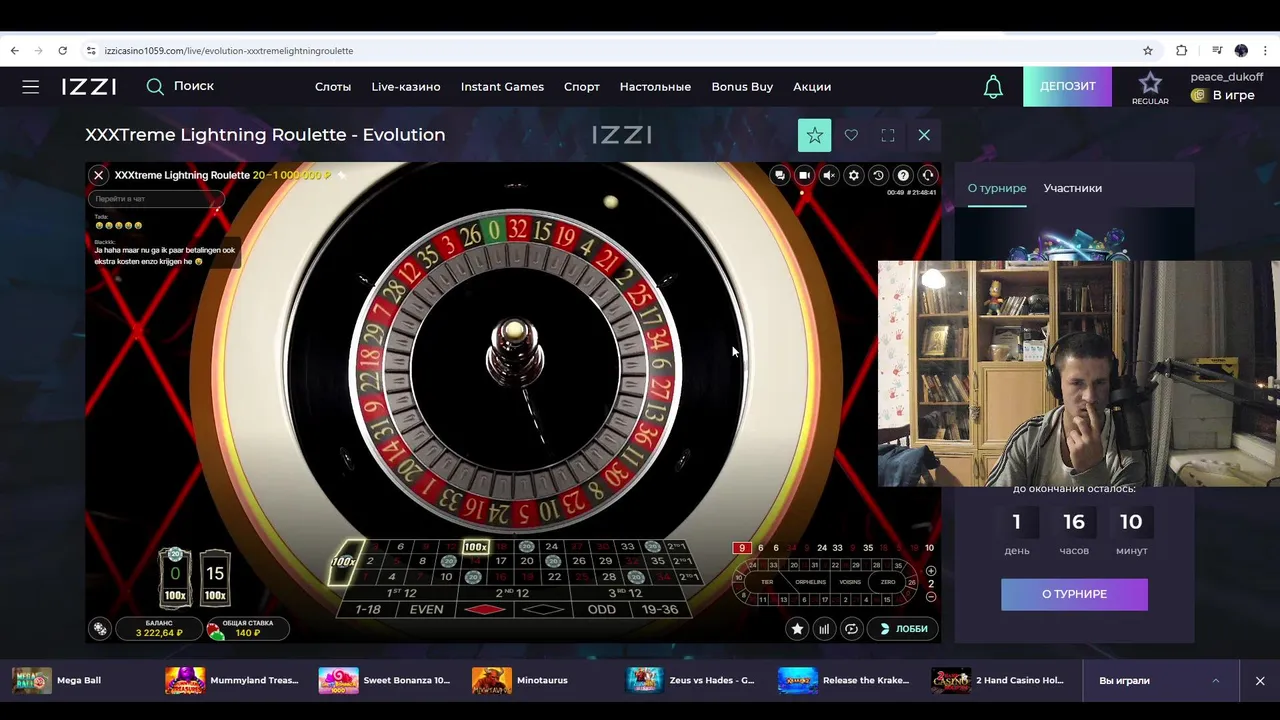The height and width of the screenshot is (720, 1280).
Task: Select TIER racetrack bet
Action: pyautogui.click(x=767, y=582)
